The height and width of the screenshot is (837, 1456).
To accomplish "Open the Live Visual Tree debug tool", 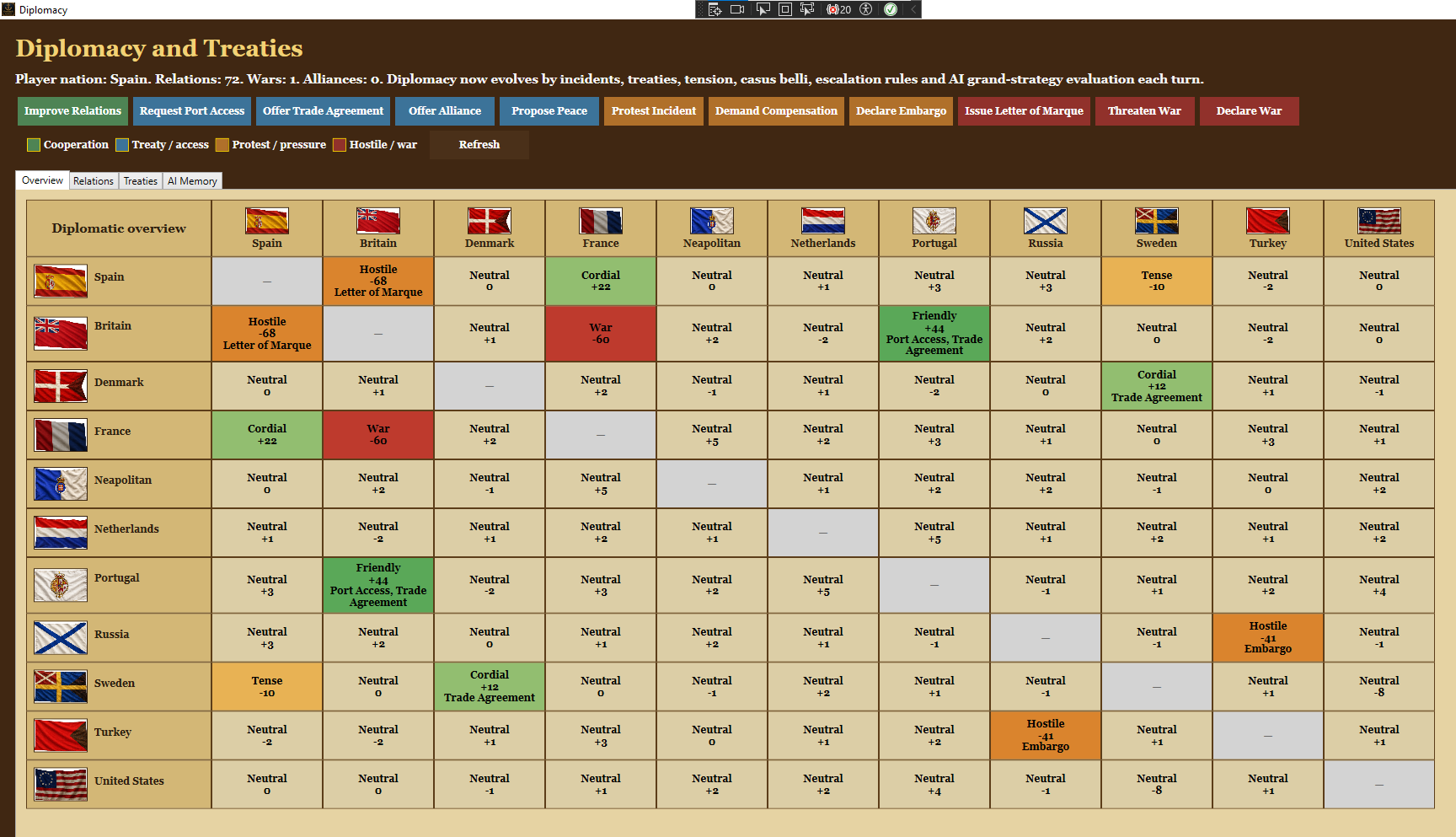I will point(715,9).
